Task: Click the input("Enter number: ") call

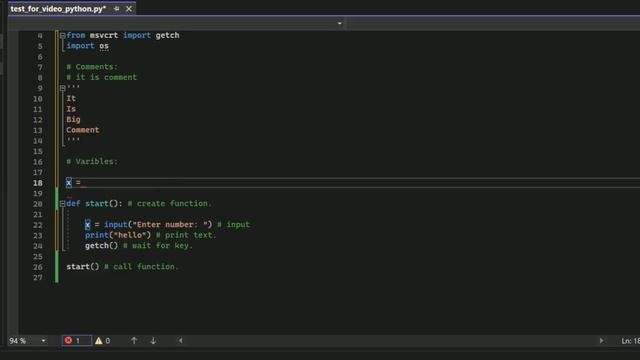Action: 158,225
